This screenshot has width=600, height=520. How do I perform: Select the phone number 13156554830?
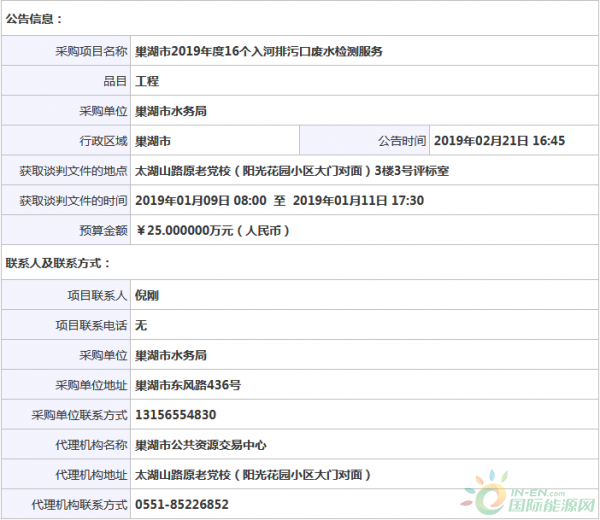175,415
